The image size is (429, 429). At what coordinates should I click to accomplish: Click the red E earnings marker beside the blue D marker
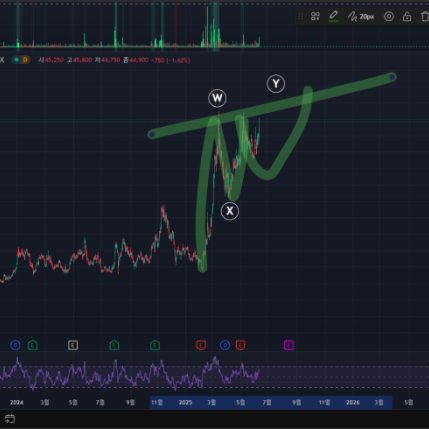click(240, 345)
